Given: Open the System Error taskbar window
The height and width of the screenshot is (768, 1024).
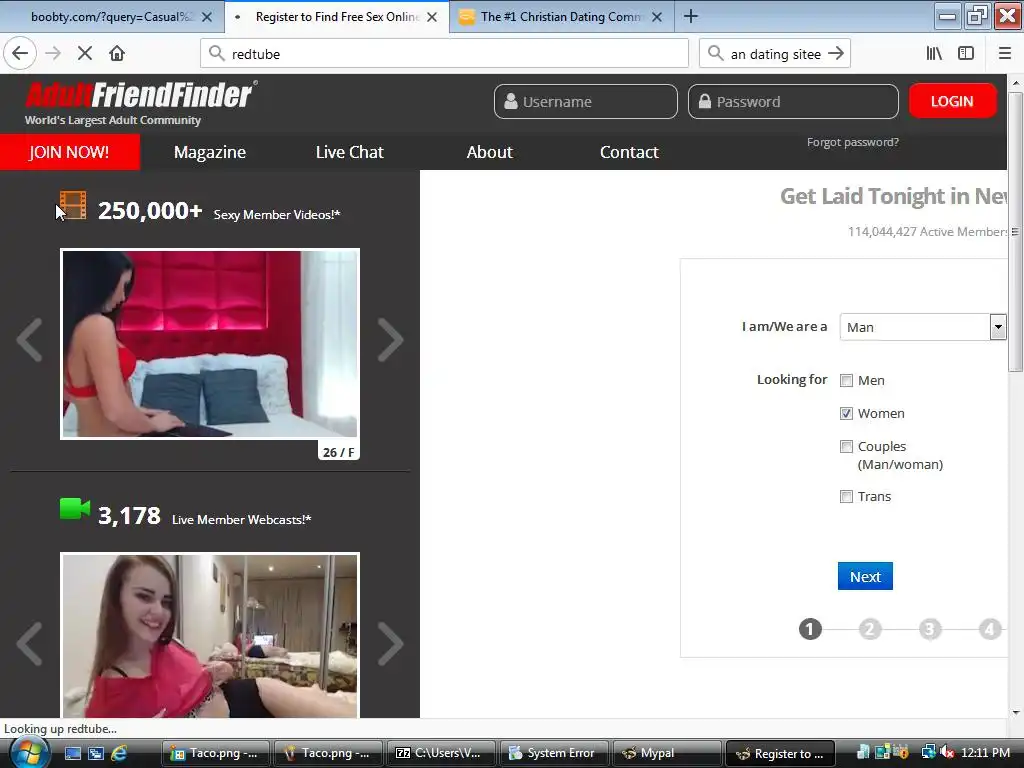Looking at the screenshot, I should (x=552, y=754).
